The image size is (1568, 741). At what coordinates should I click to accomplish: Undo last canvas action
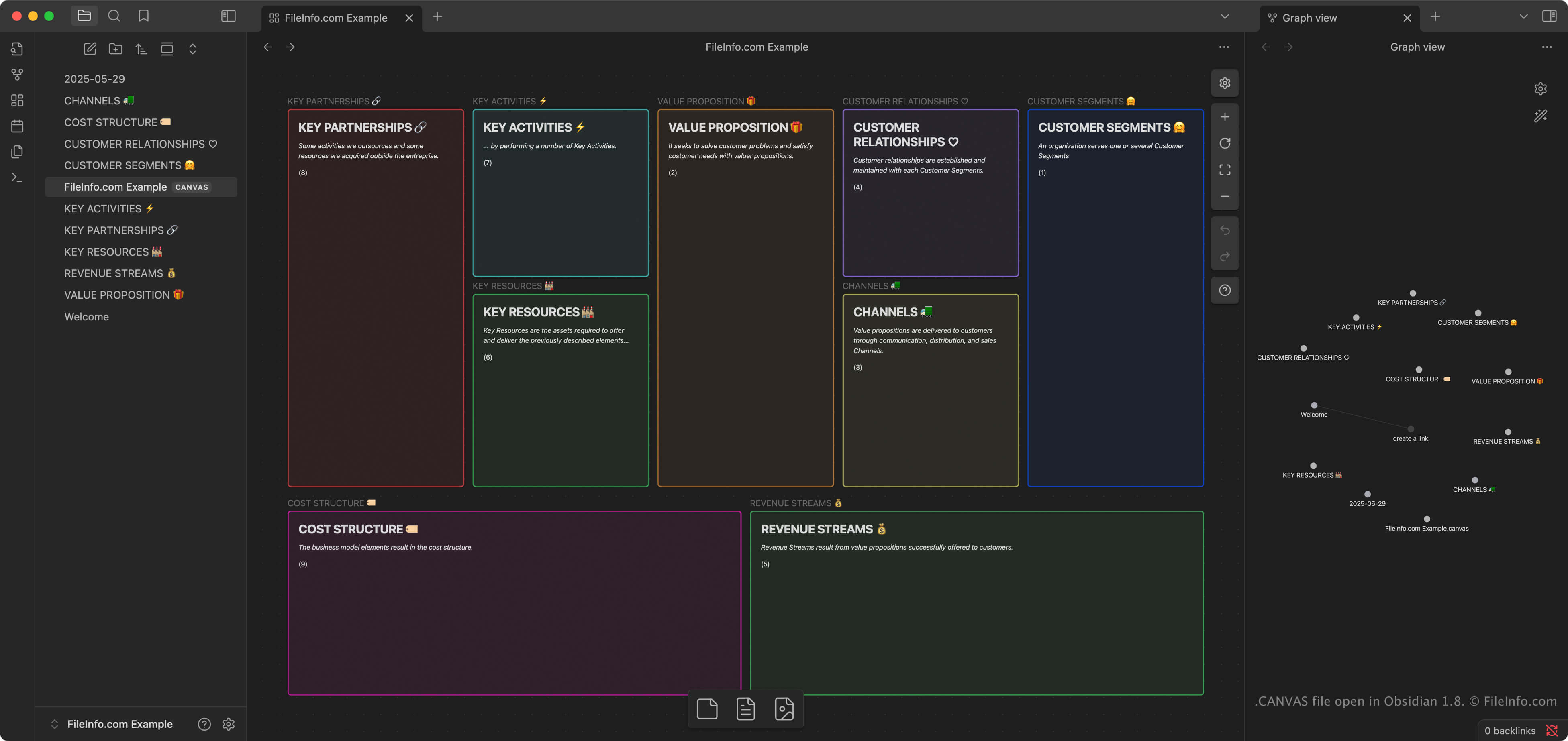point(1225,230)
